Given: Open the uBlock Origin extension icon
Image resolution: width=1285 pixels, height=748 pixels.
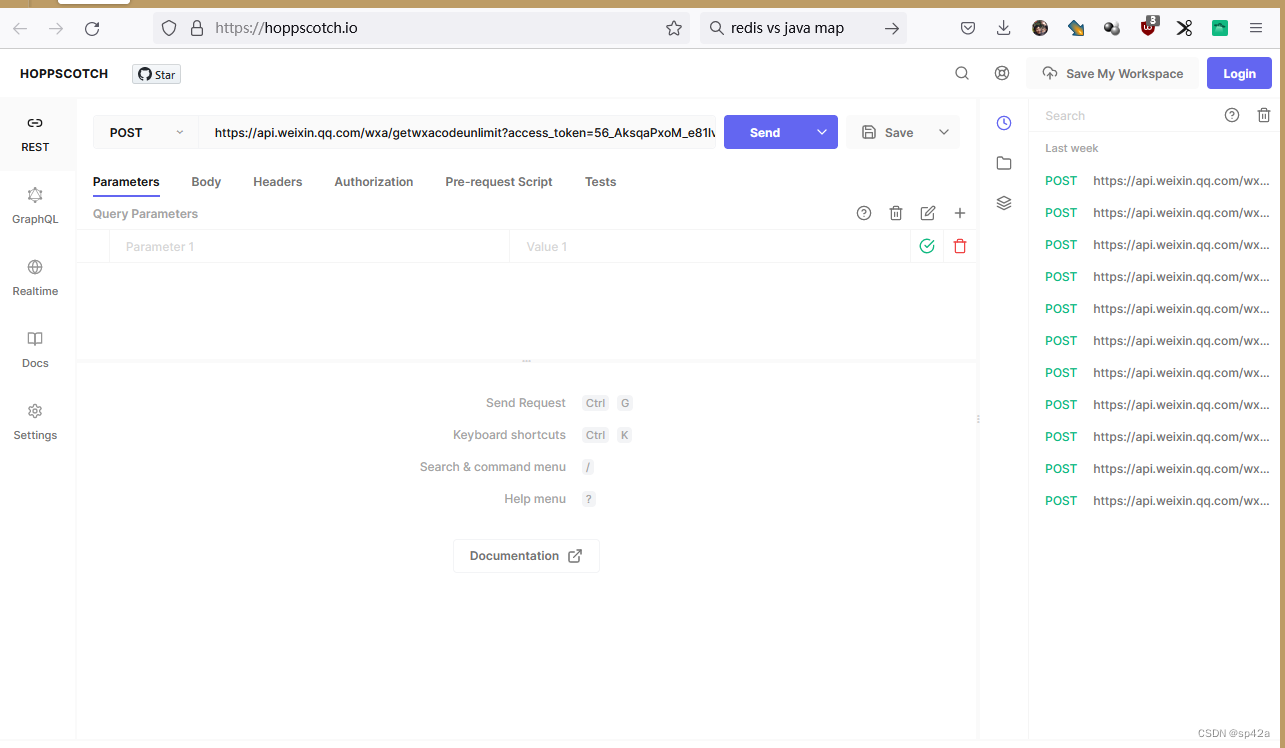Looking at the screenshot, I should (1149, 27).
